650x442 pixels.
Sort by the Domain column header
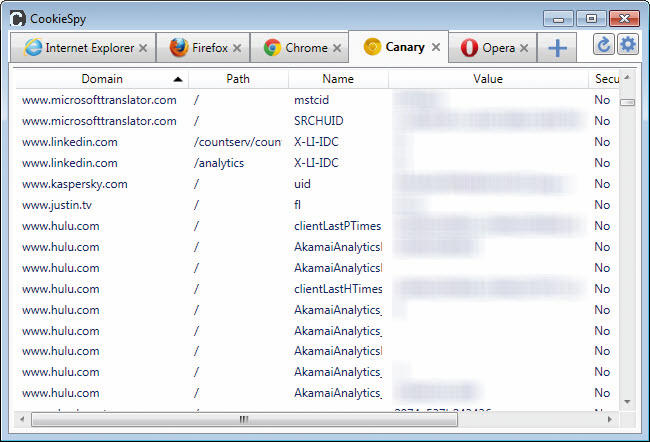pyautogui.click(x=102, y=79)
